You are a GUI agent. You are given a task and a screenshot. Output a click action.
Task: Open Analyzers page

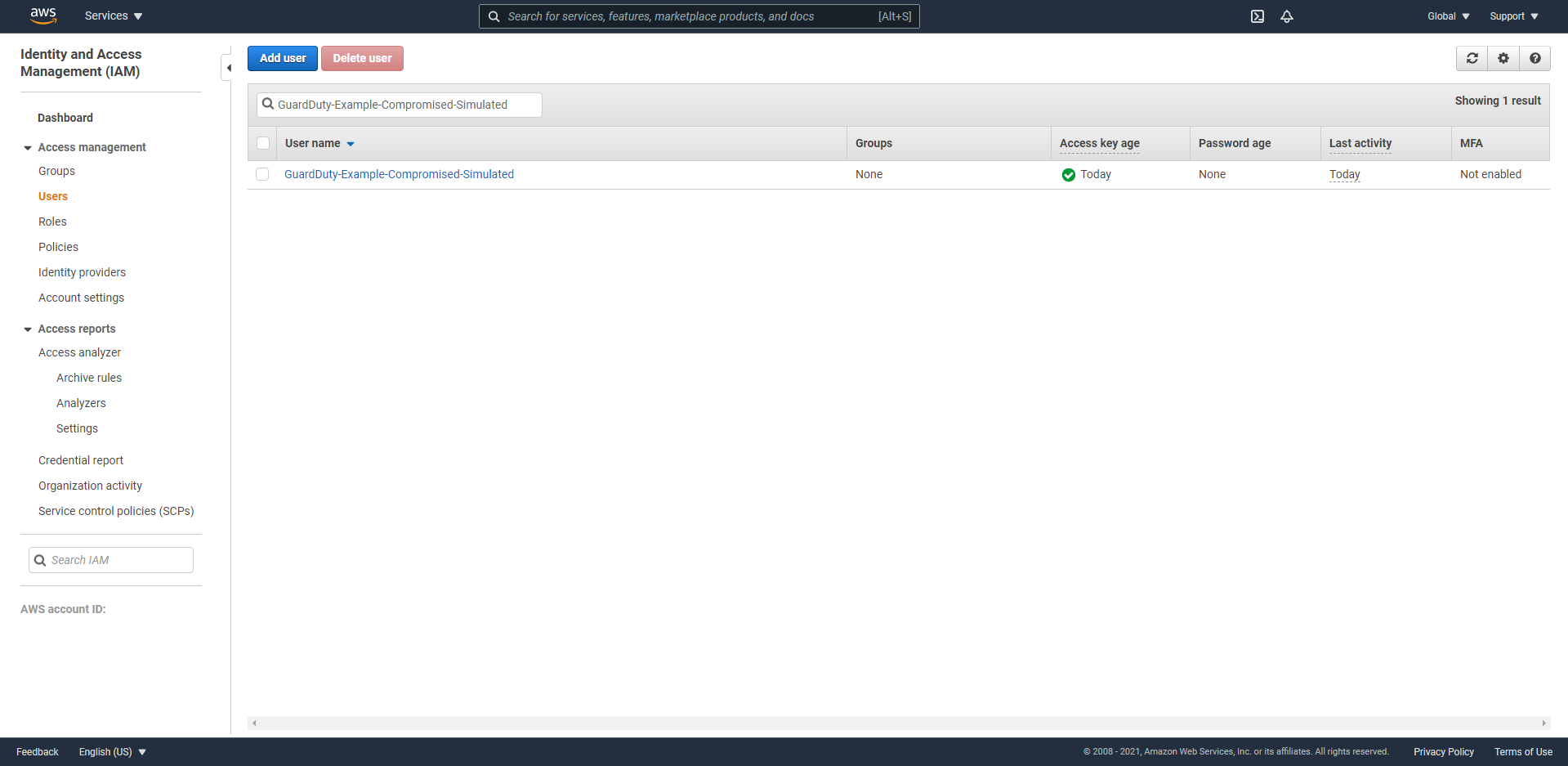coord(81,403)
